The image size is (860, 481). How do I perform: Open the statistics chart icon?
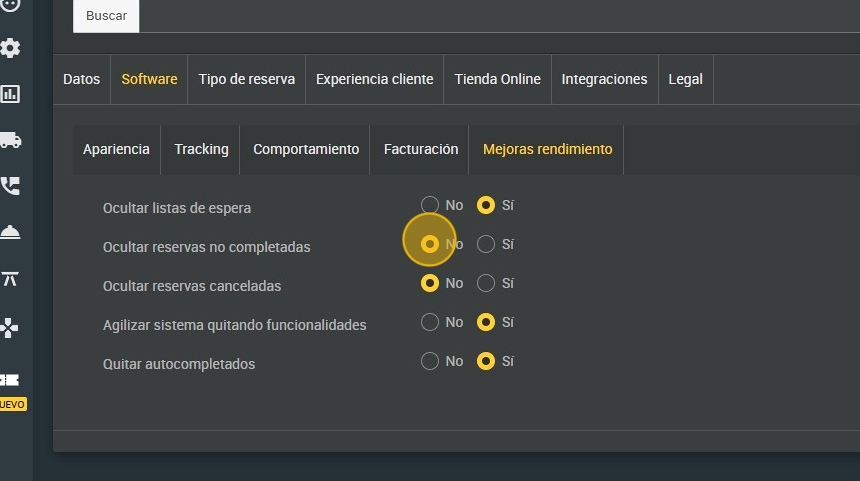tap(10, 94)
